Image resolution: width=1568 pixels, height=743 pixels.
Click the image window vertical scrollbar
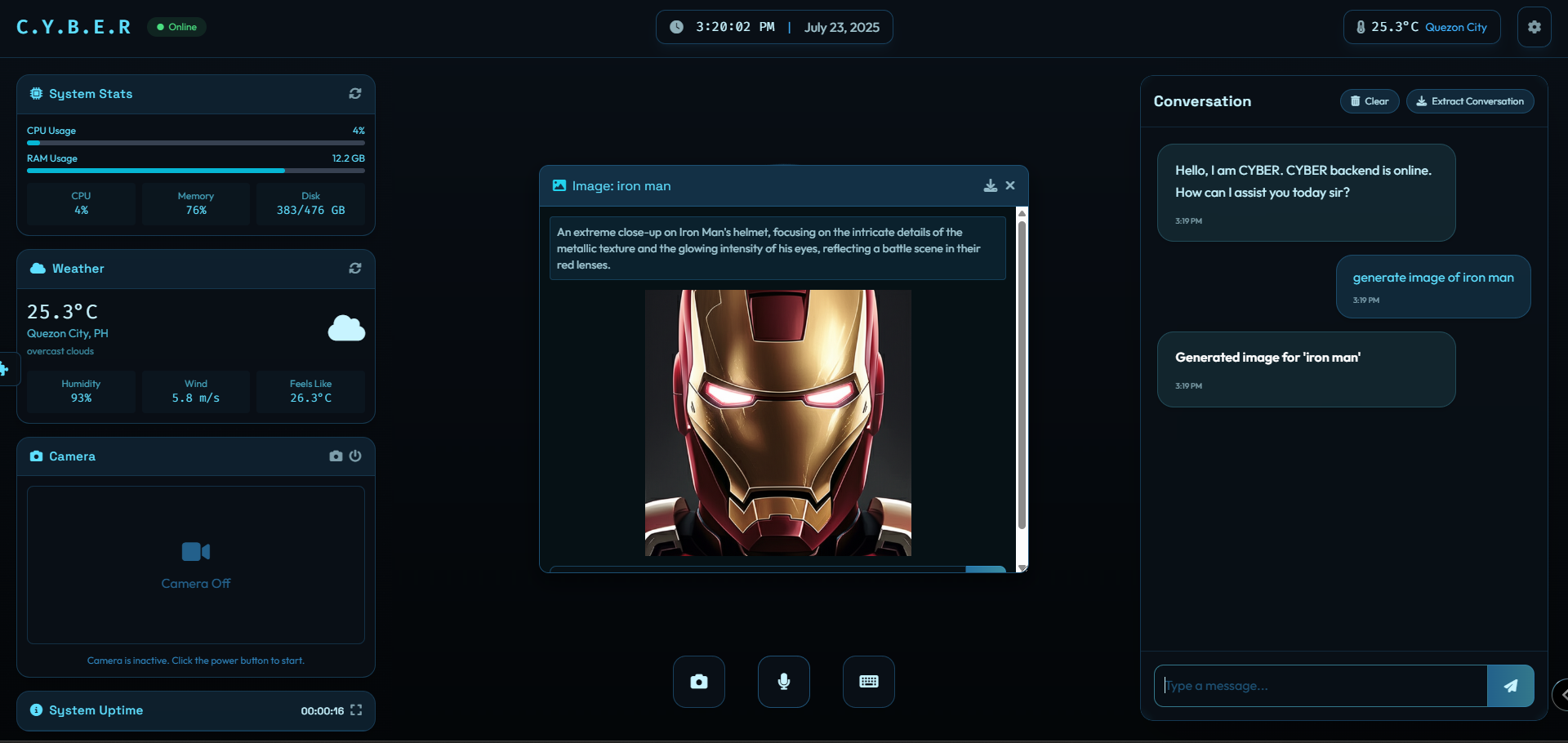coord(1022,376)
